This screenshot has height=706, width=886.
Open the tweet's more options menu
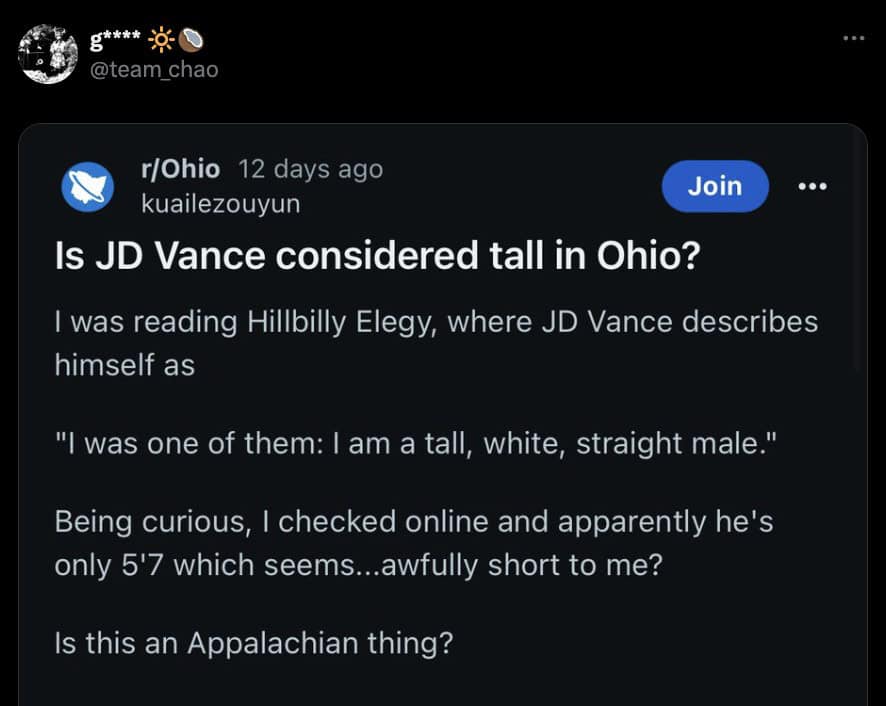coord(852,40)
